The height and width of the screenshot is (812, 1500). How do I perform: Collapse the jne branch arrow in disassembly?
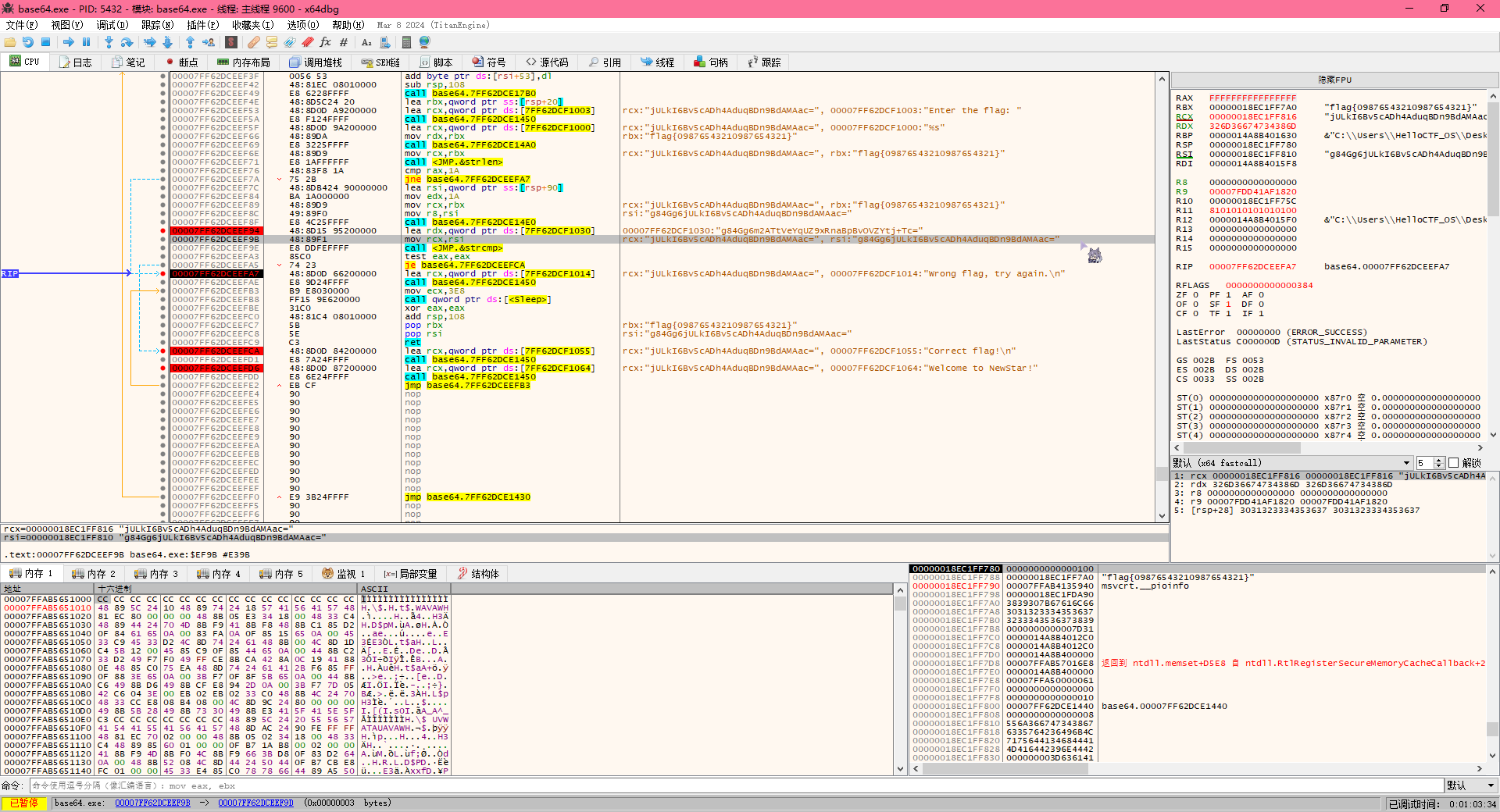(x=280, y=180)
